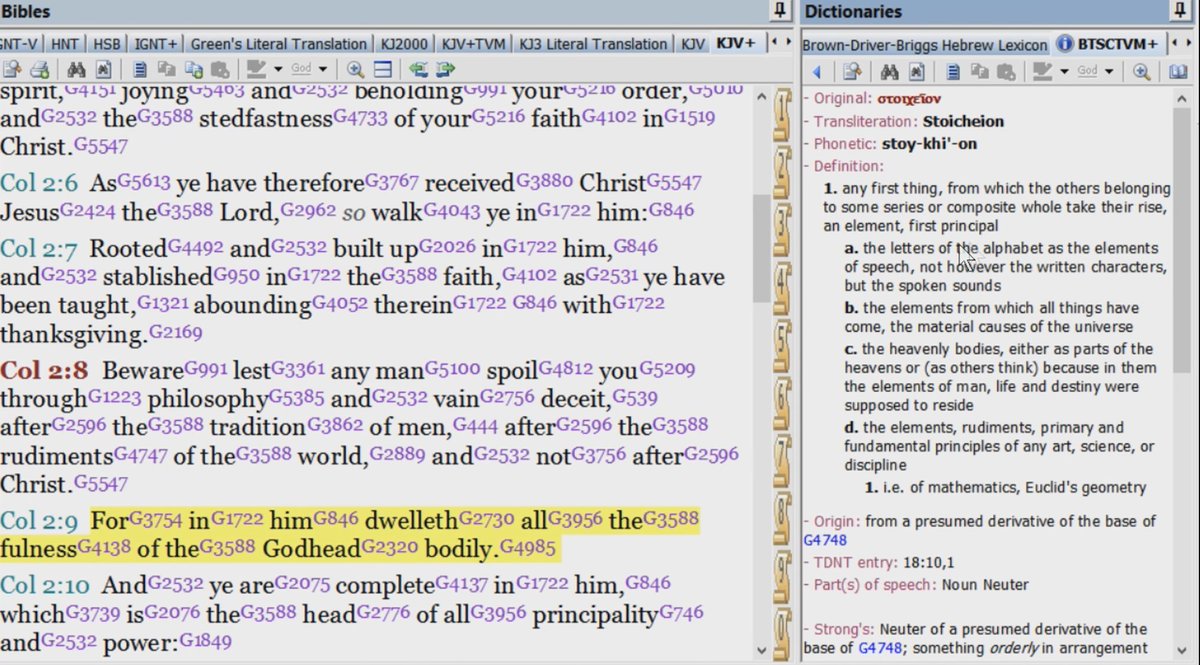The width and height of the screenshot is (1200, 665).
Task: Pin the Bibles panel
Action: click(x=779, y=11)
